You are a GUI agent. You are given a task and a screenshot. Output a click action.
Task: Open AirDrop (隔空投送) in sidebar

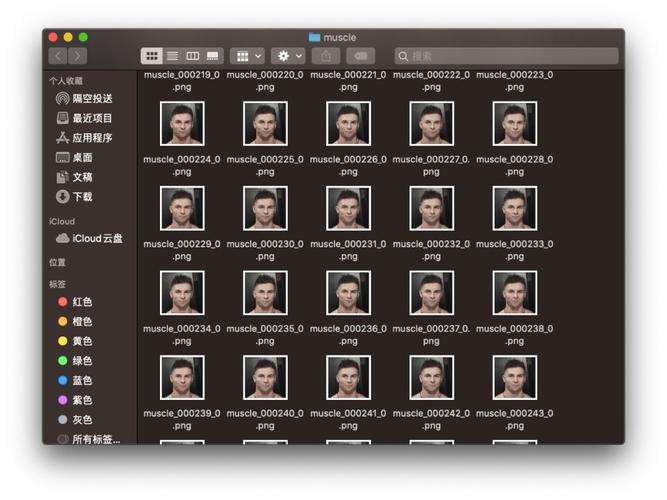pos(84,99)
